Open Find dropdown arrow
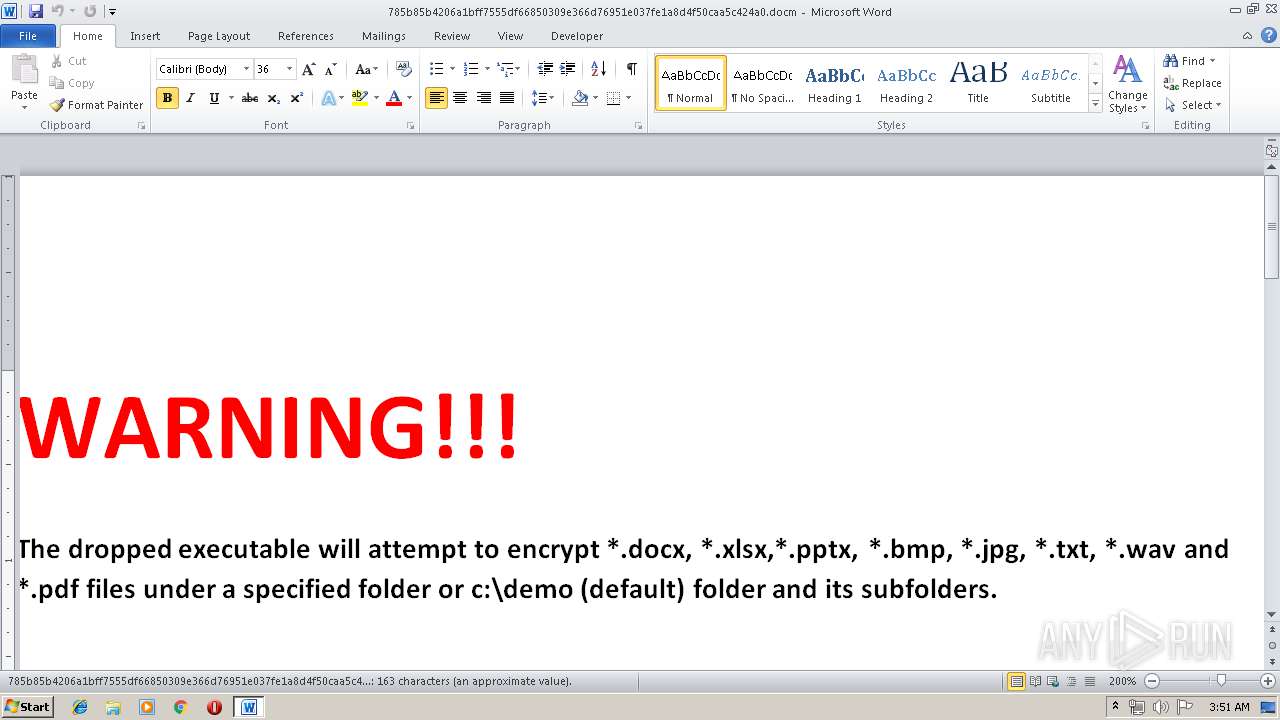This screenshot has width=1280, height=720. click(1213, 61)
